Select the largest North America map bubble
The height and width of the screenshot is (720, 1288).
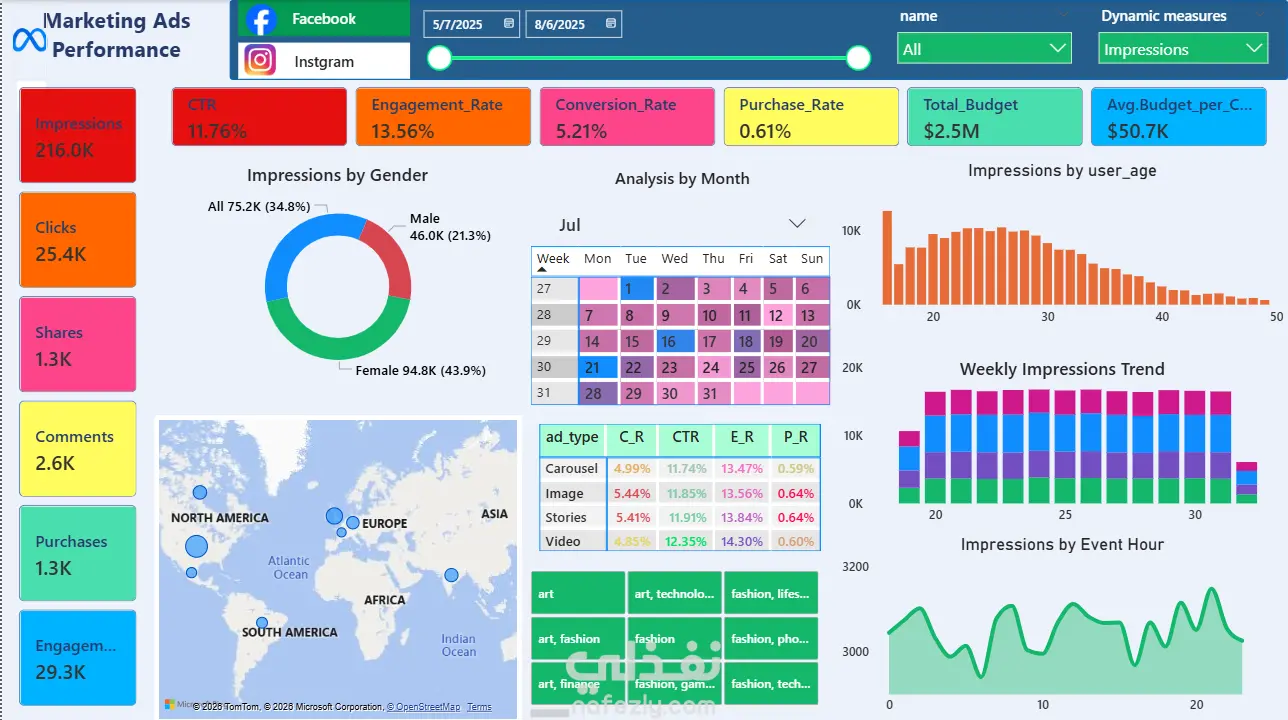(196, 546)
